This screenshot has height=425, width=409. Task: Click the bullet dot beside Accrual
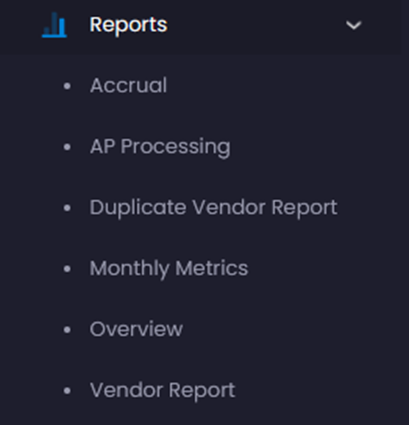[x=67, y=86]
